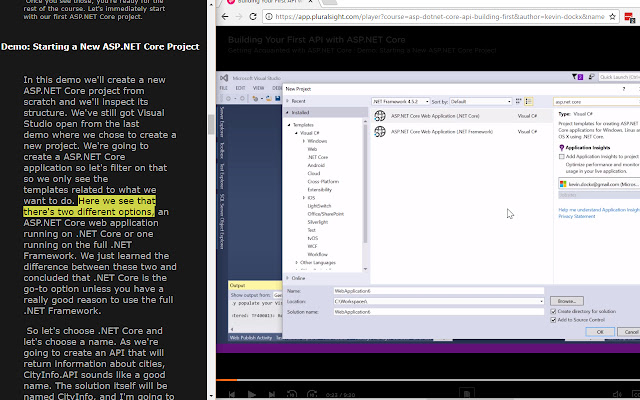Reload the Pluralsight page

[x=253, y=17]
